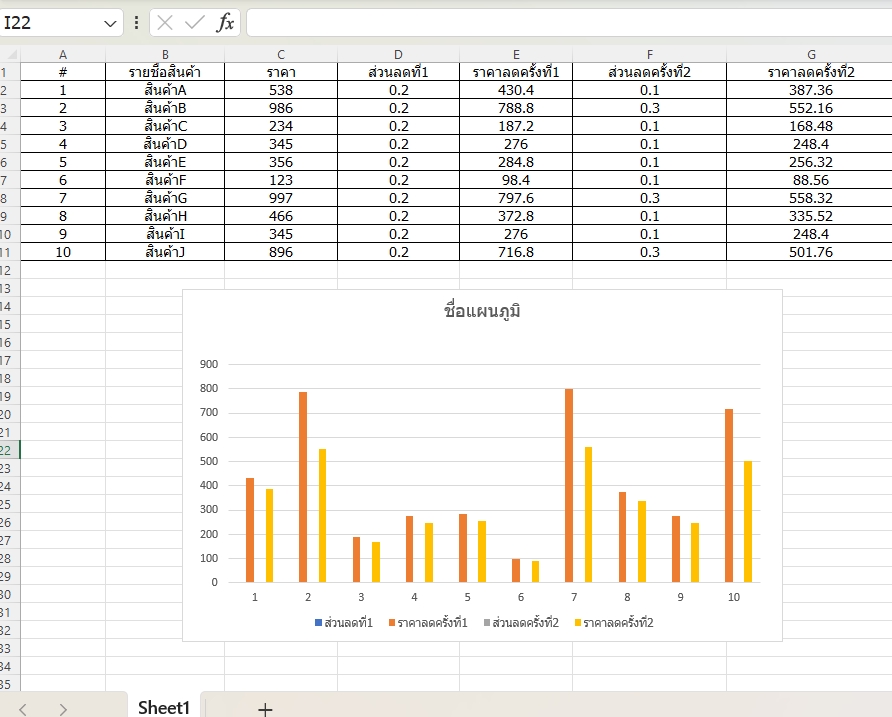Select column G header
The image size is (892, 717).
click(x=810, y=55)
